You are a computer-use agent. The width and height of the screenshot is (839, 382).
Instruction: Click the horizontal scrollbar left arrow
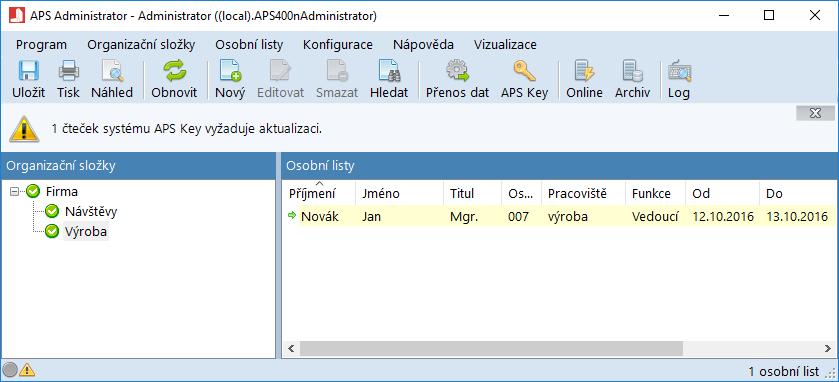[x=292, y=349]
